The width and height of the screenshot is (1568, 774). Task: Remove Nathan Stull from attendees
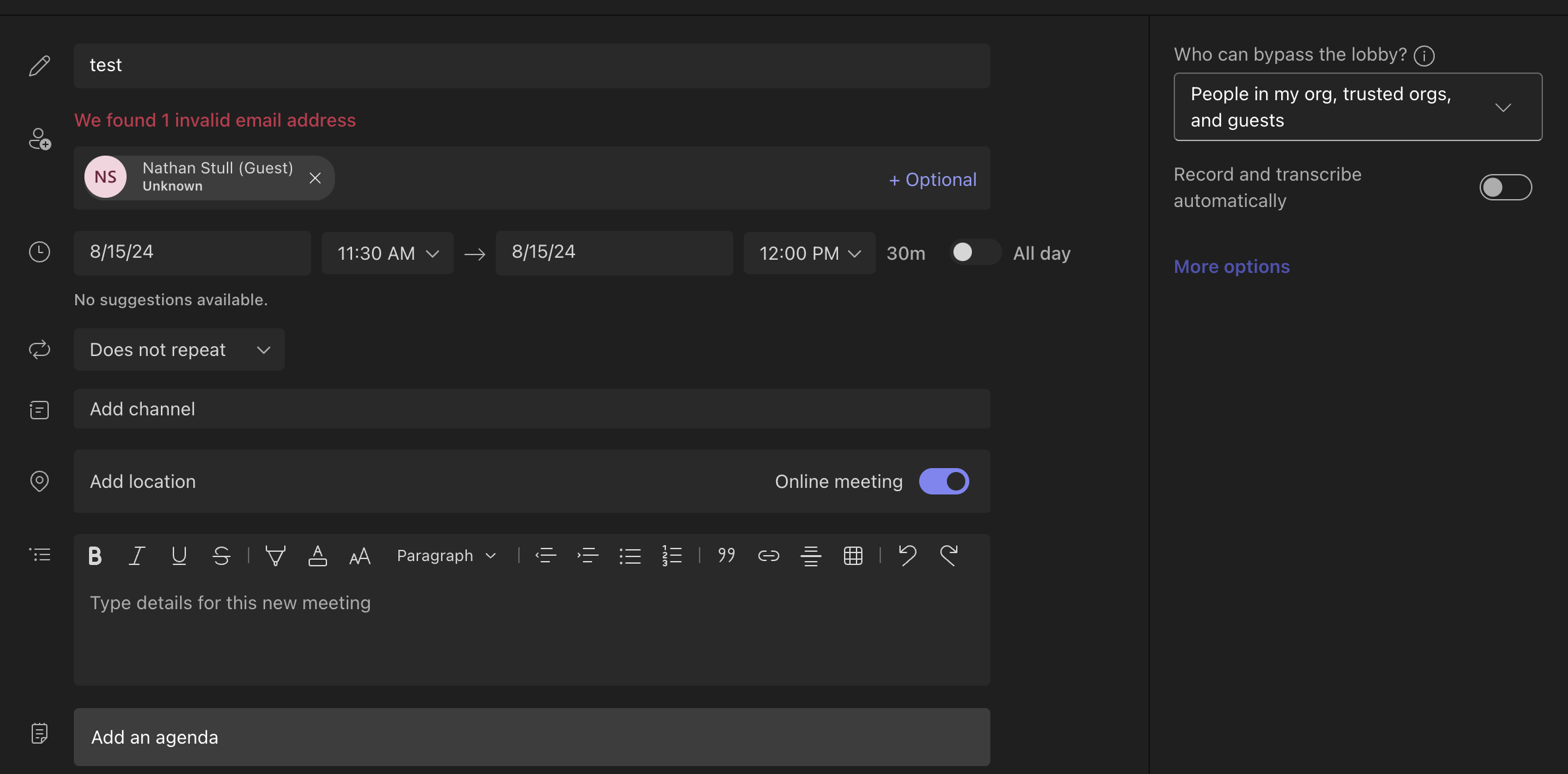315,178
